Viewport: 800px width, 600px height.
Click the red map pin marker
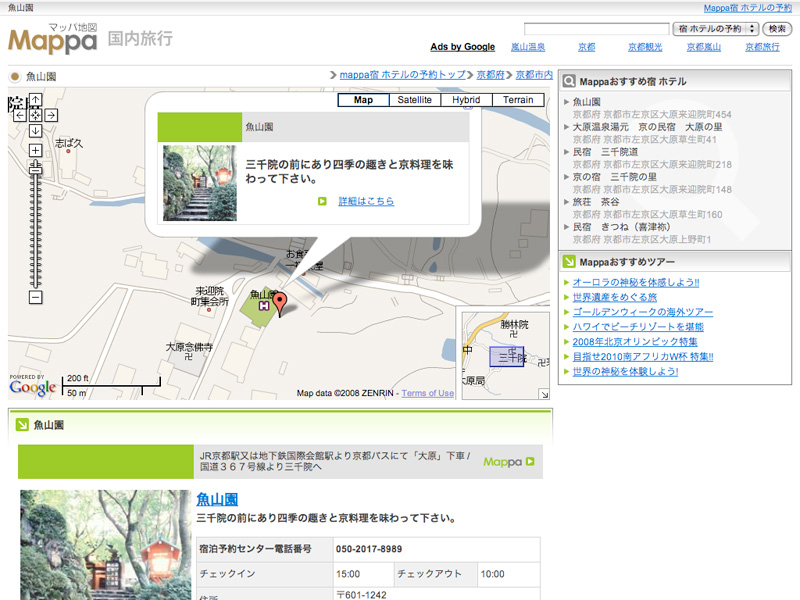(280, 305)
